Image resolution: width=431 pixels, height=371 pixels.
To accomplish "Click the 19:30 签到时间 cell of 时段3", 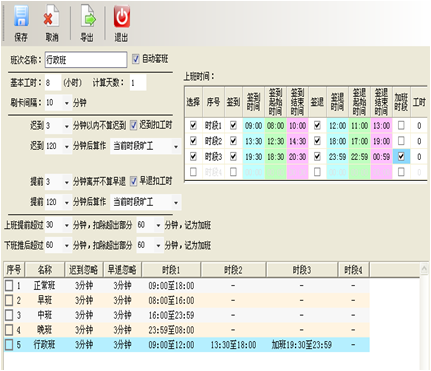I will [254, 157].
